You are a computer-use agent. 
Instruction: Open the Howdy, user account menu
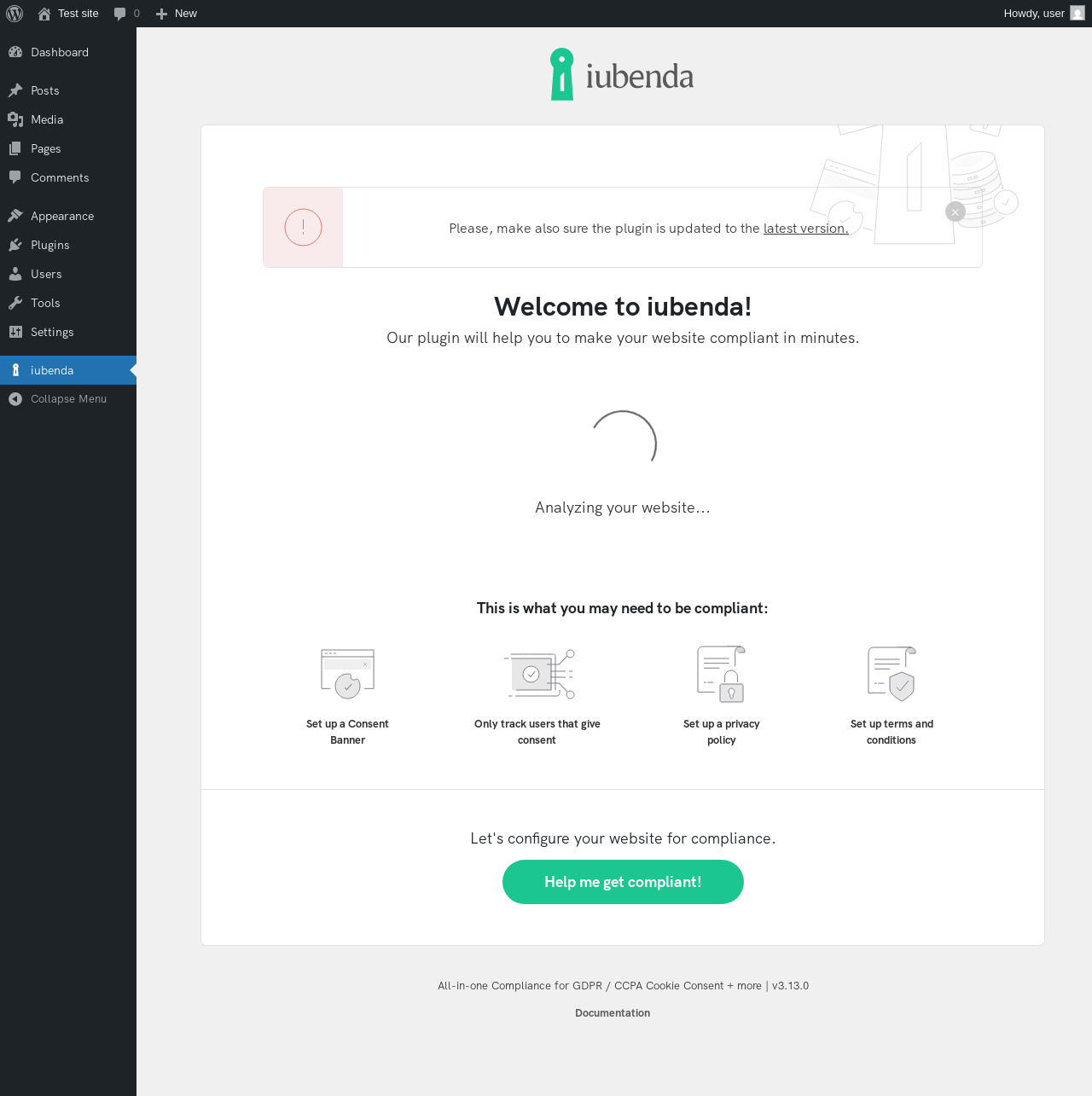[1043, 14]
